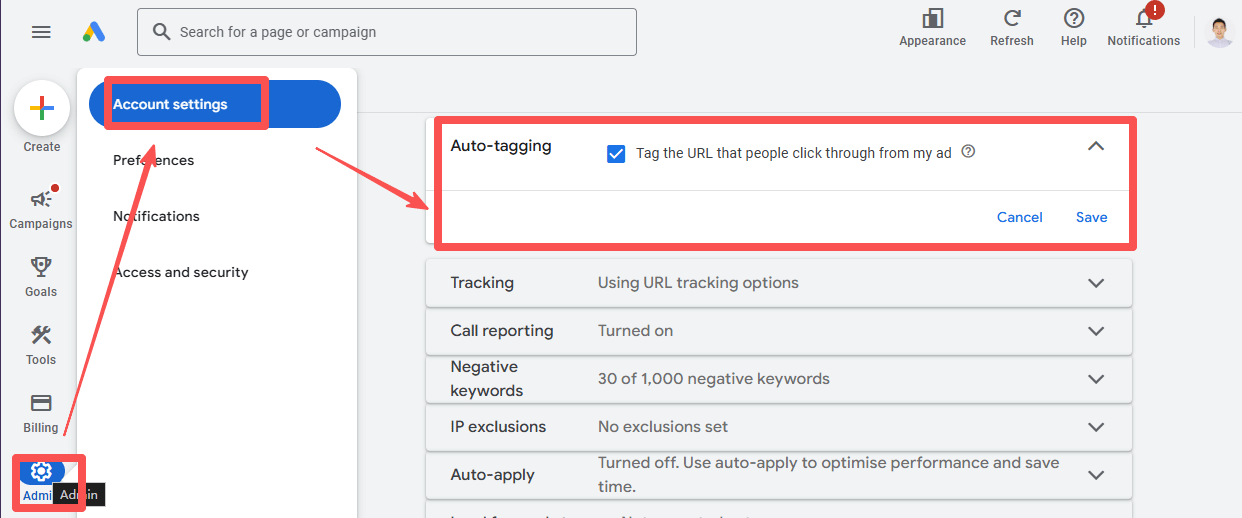Viewport: 1242px width, 518px height.
Task: Select Notifications in the admin menu
Action: (x=156, y=216)
